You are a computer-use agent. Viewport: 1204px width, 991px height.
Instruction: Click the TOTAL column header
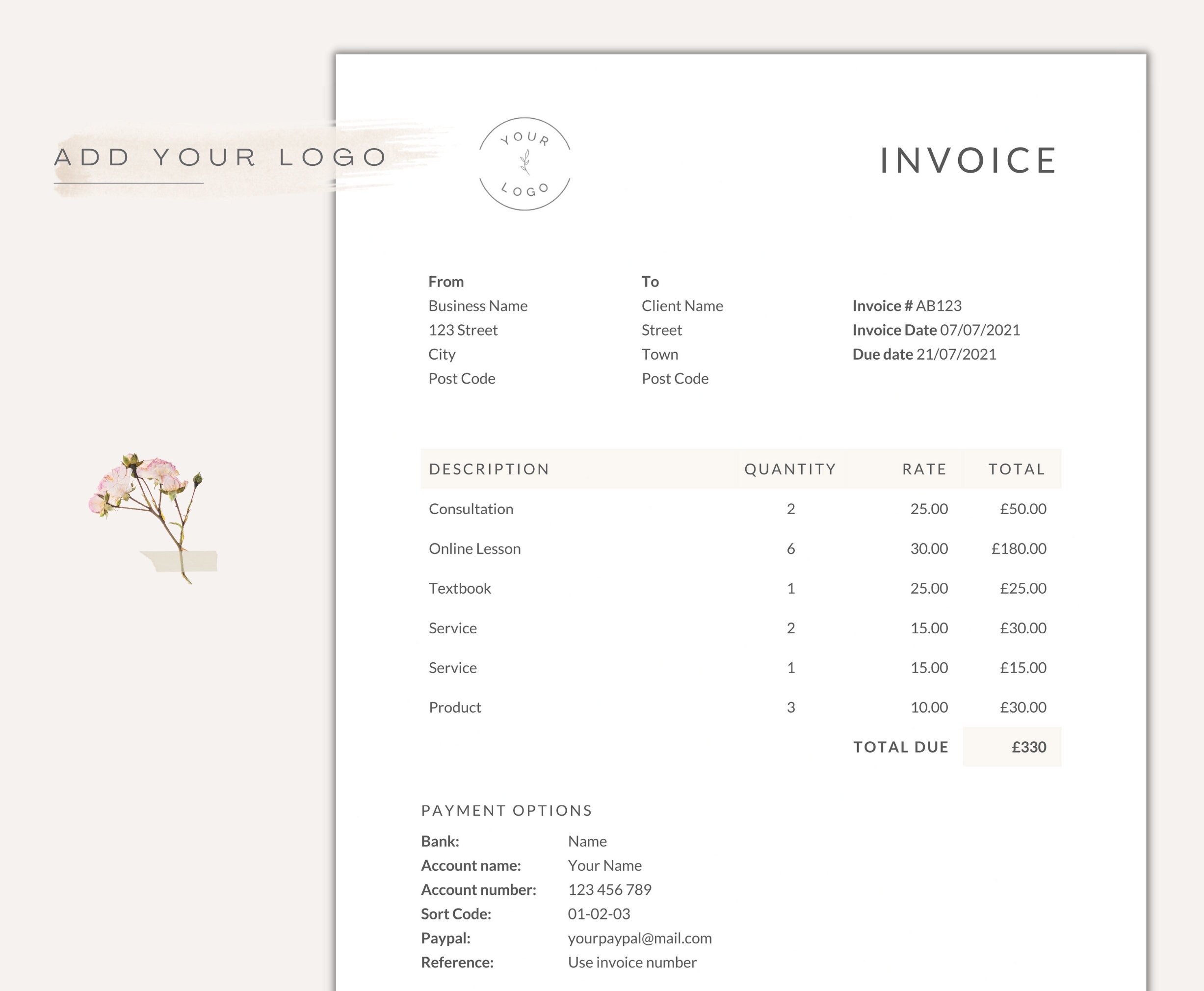pos(1017,469)
